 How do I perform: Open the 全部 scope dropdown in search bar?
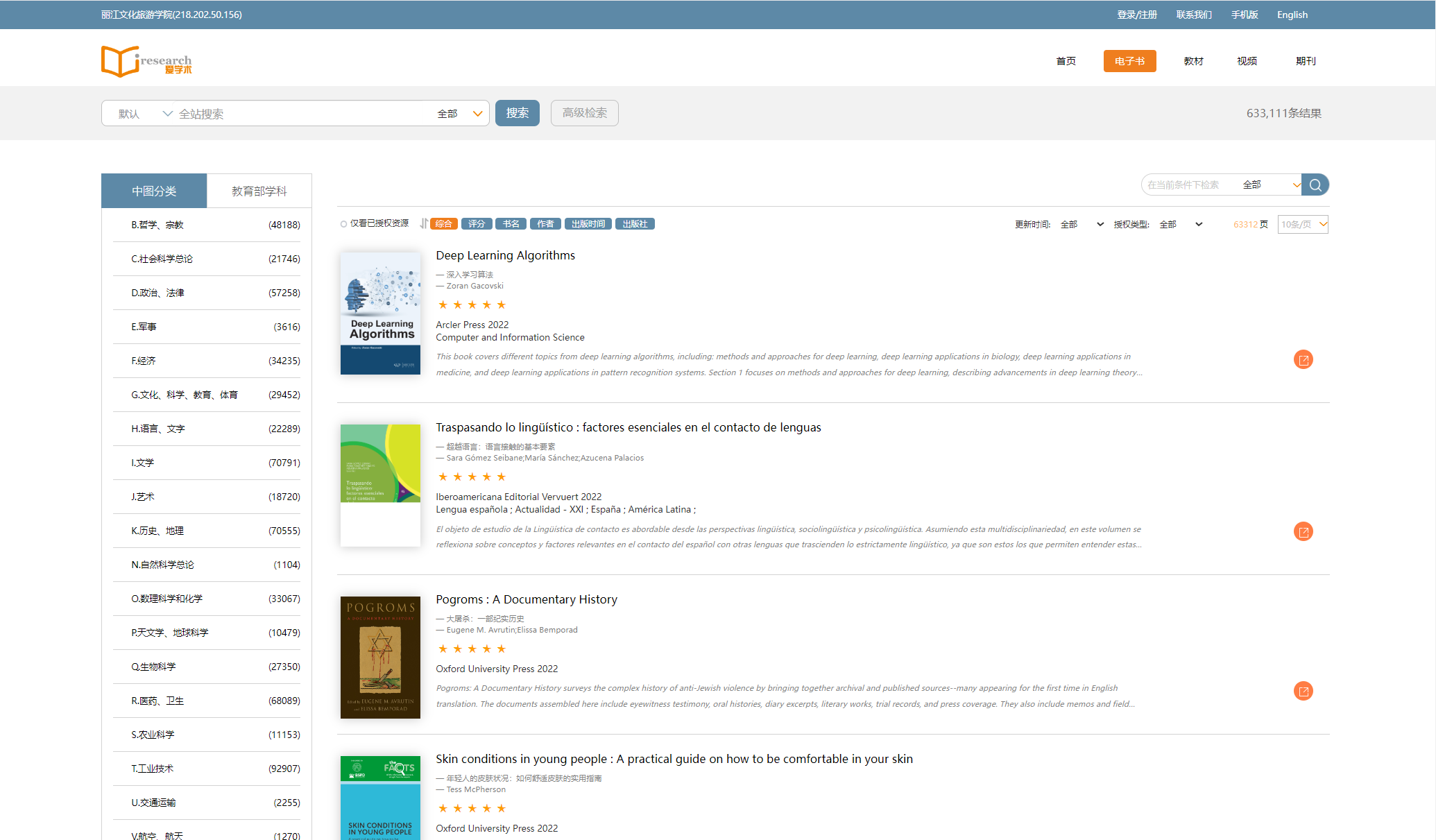click(x=460, y=113)
